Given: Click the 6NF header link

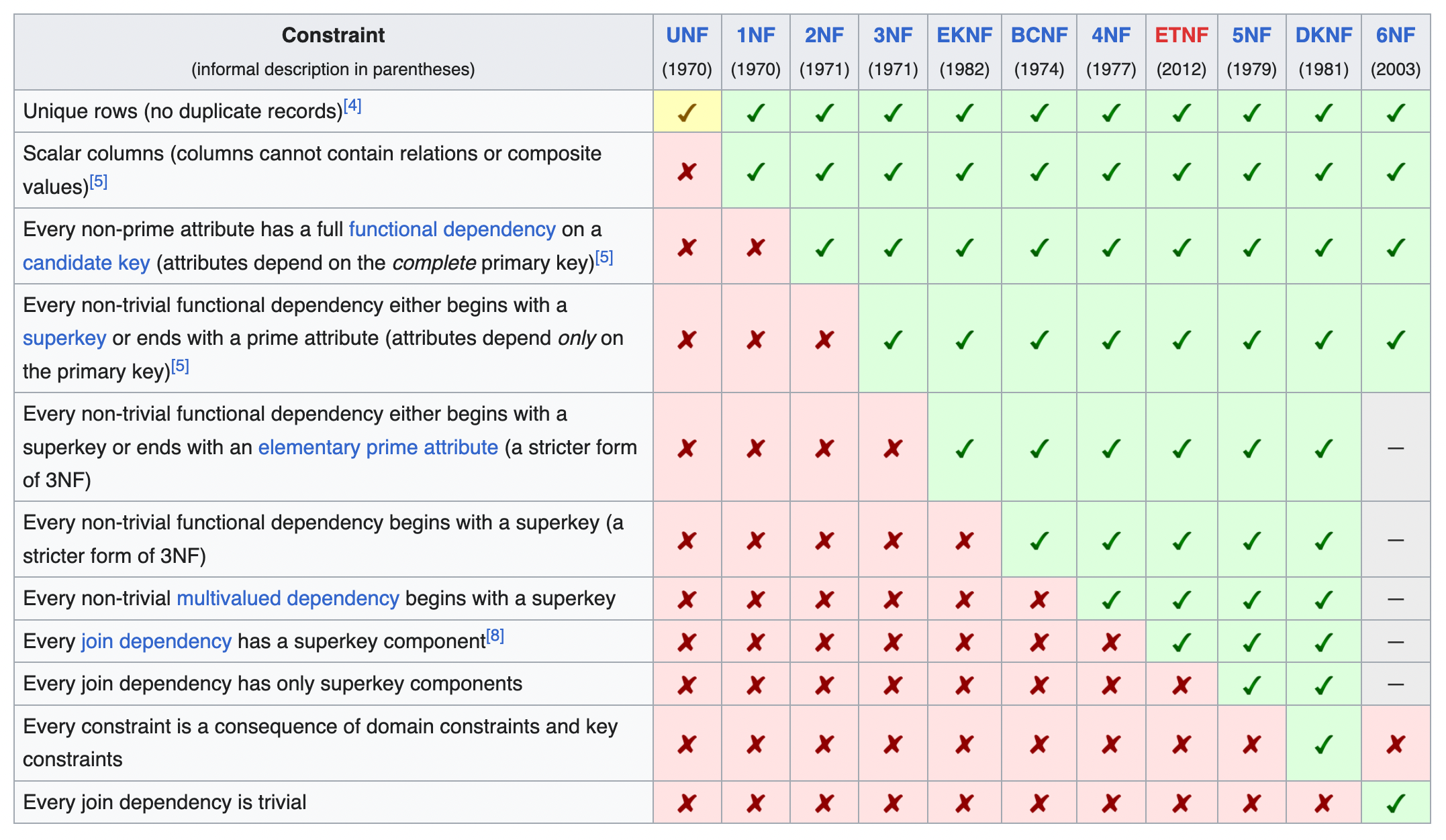Looking at the screenshot, I should pyautogui.click(x=1395, y=35).
